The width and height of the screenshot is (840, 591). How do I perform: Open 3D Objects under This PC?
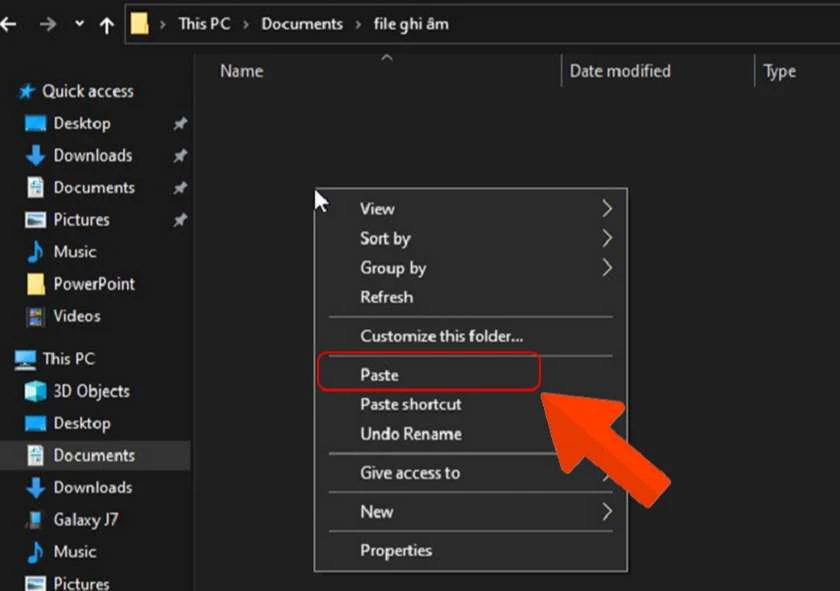coord(92,391)
